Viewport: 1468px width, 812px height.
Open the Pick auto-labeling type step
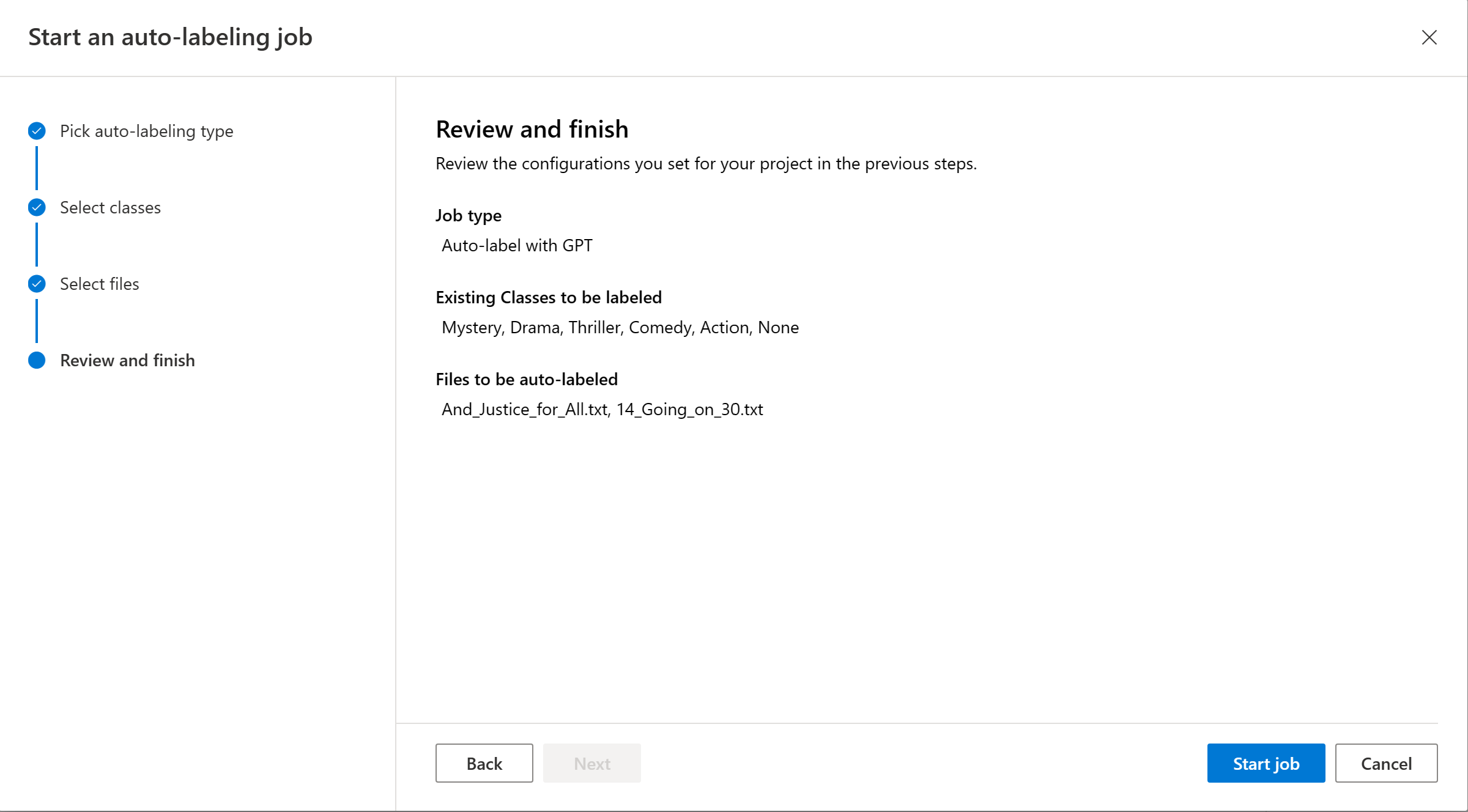(x=147, y=131)
